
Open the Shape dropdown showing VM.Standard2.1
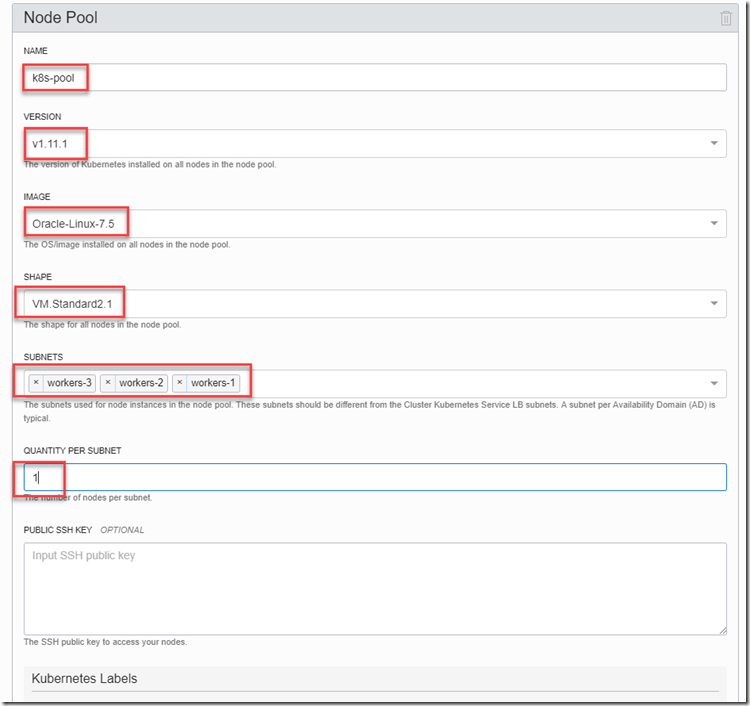(375, 304)
